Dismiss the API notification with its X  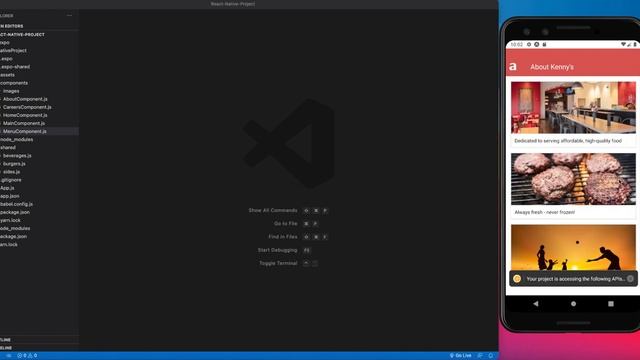point(630,279)
